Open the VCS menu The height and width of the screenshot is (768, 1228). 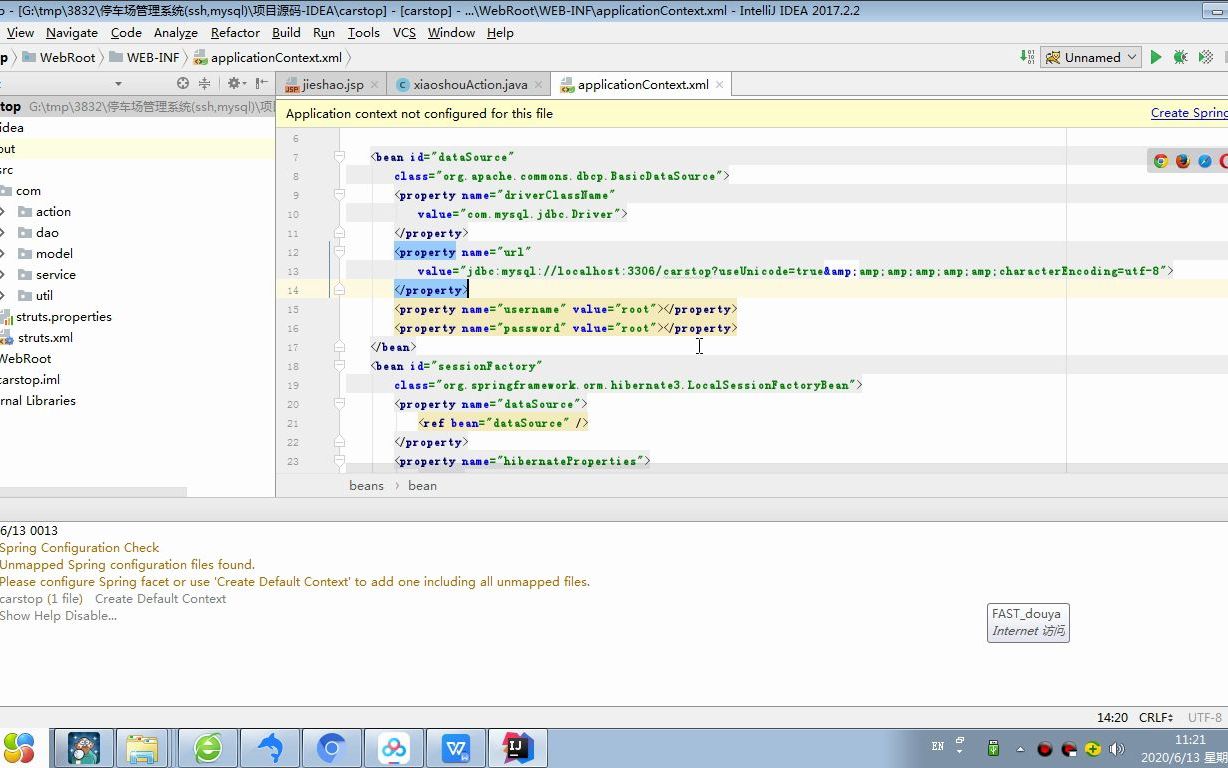point(404,32)
